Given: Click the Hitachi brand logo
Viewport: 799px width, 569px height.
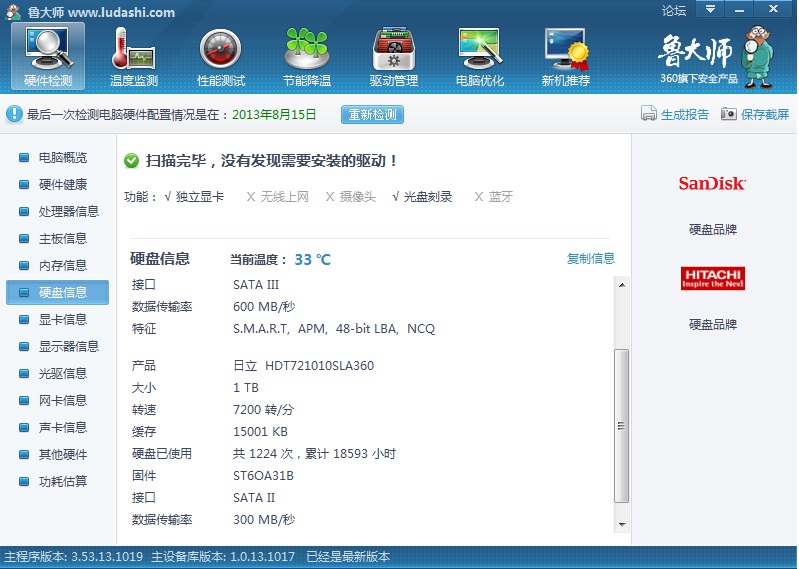Looking at the screenshot, I should click(712, 278).
